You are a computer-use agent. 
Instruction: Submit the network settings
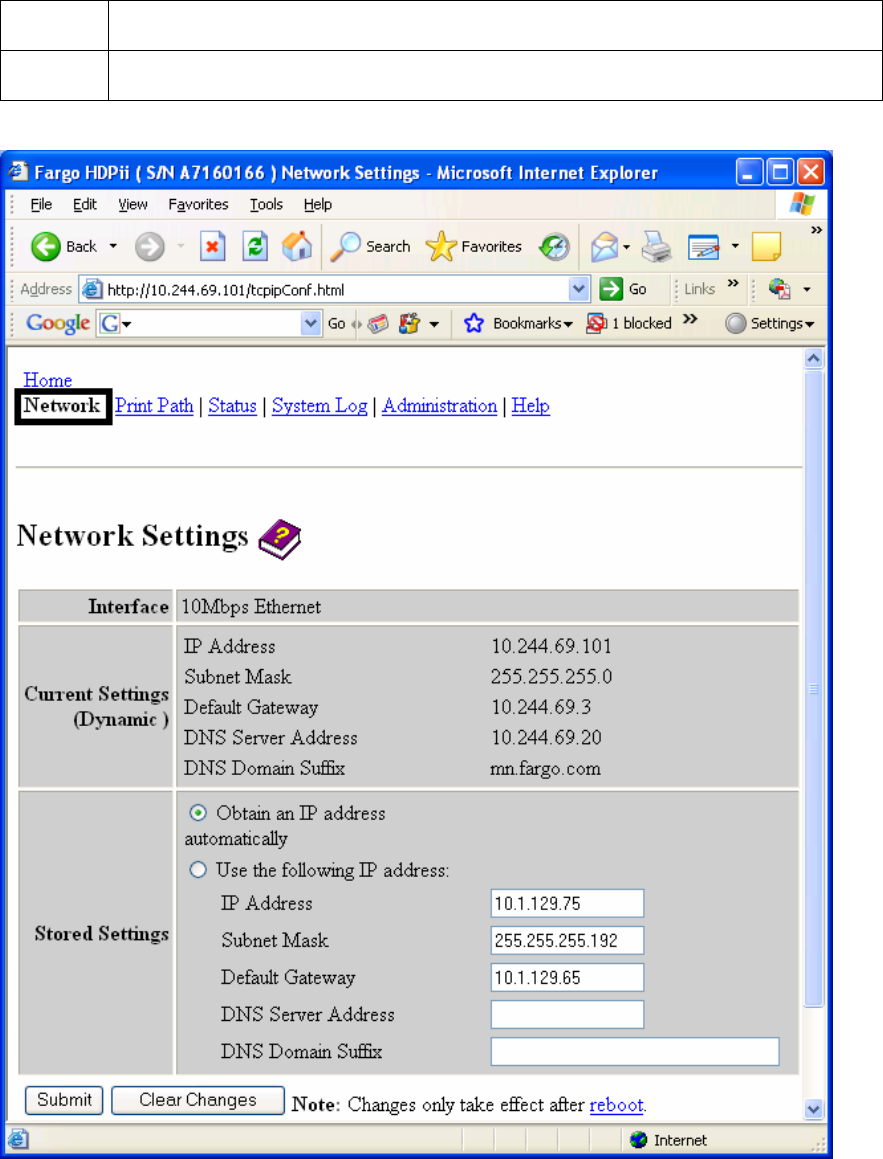tap(64, 1100)
